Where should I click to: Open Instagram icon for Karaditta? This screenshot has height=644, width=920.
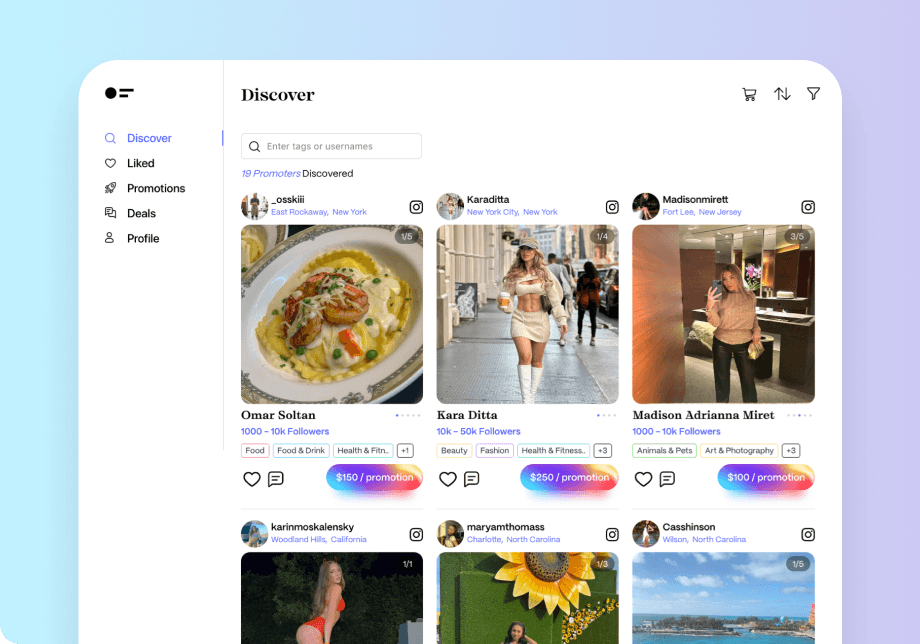pyautogui.click(x=612, y=207)
